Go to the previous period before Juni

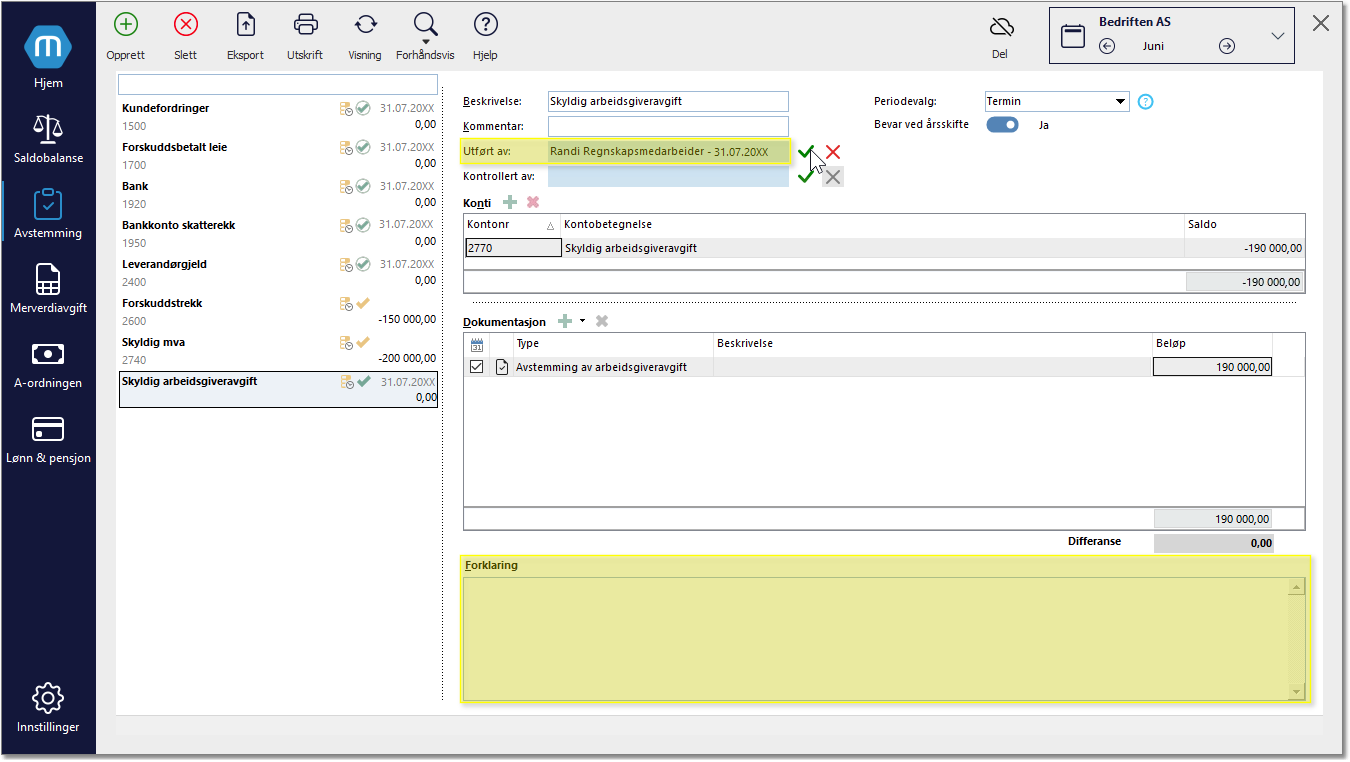coord(1107,46)
